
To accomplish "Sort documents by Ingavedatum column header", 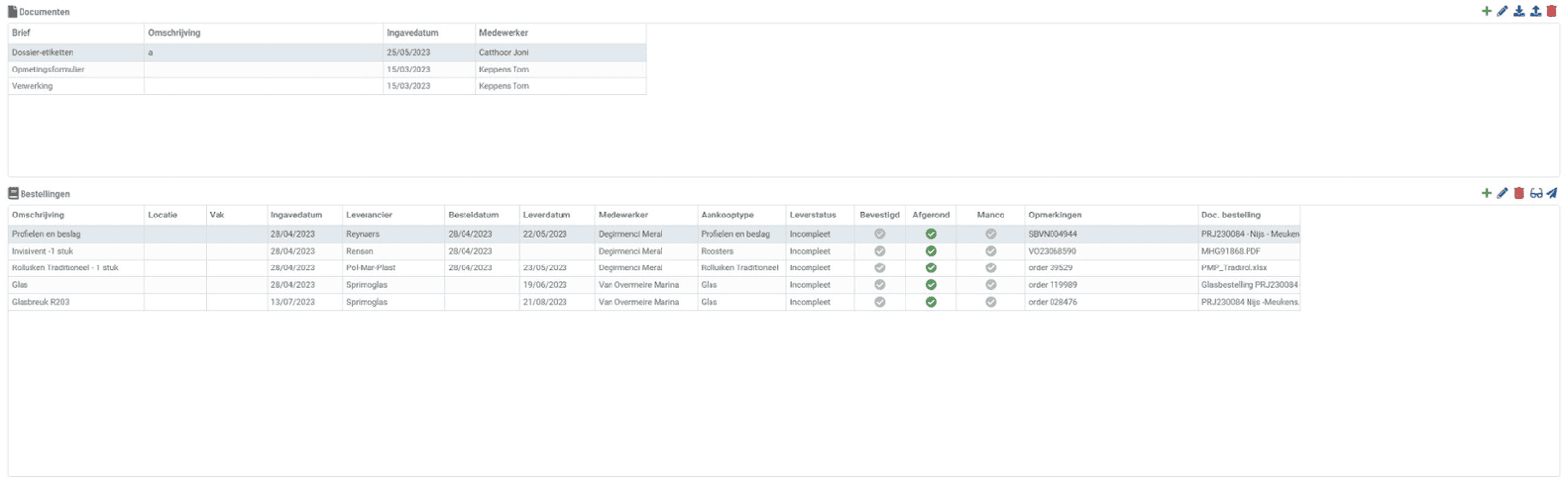I will pos(413,33).
